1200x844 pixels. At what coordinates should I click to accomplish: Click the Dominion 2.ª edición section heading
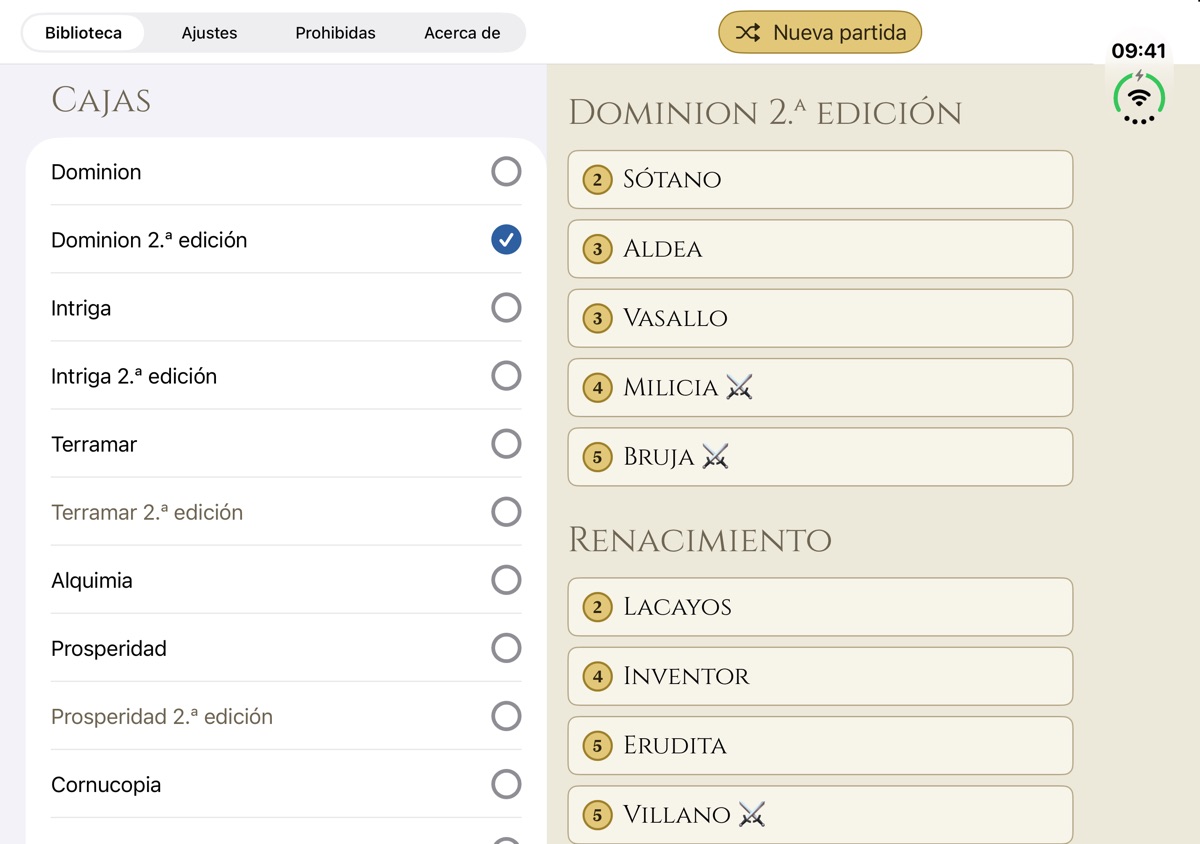(765, 112)
